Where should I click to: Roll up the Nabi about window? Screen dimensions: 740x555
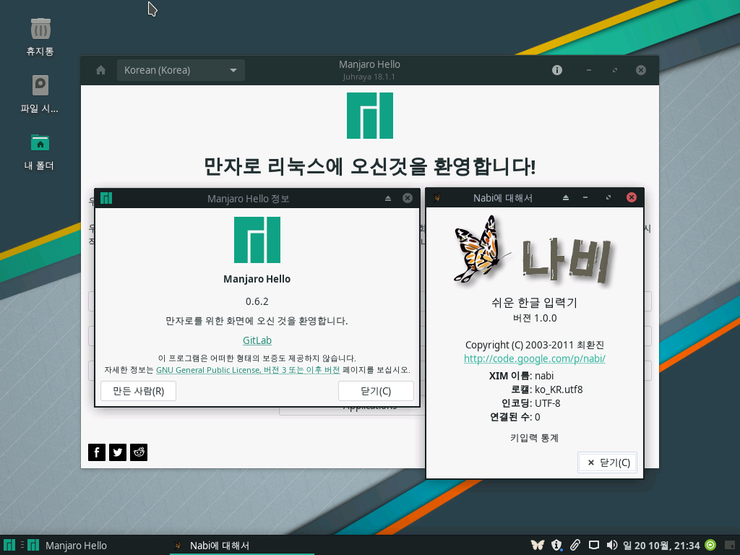(x=565, y=198)
